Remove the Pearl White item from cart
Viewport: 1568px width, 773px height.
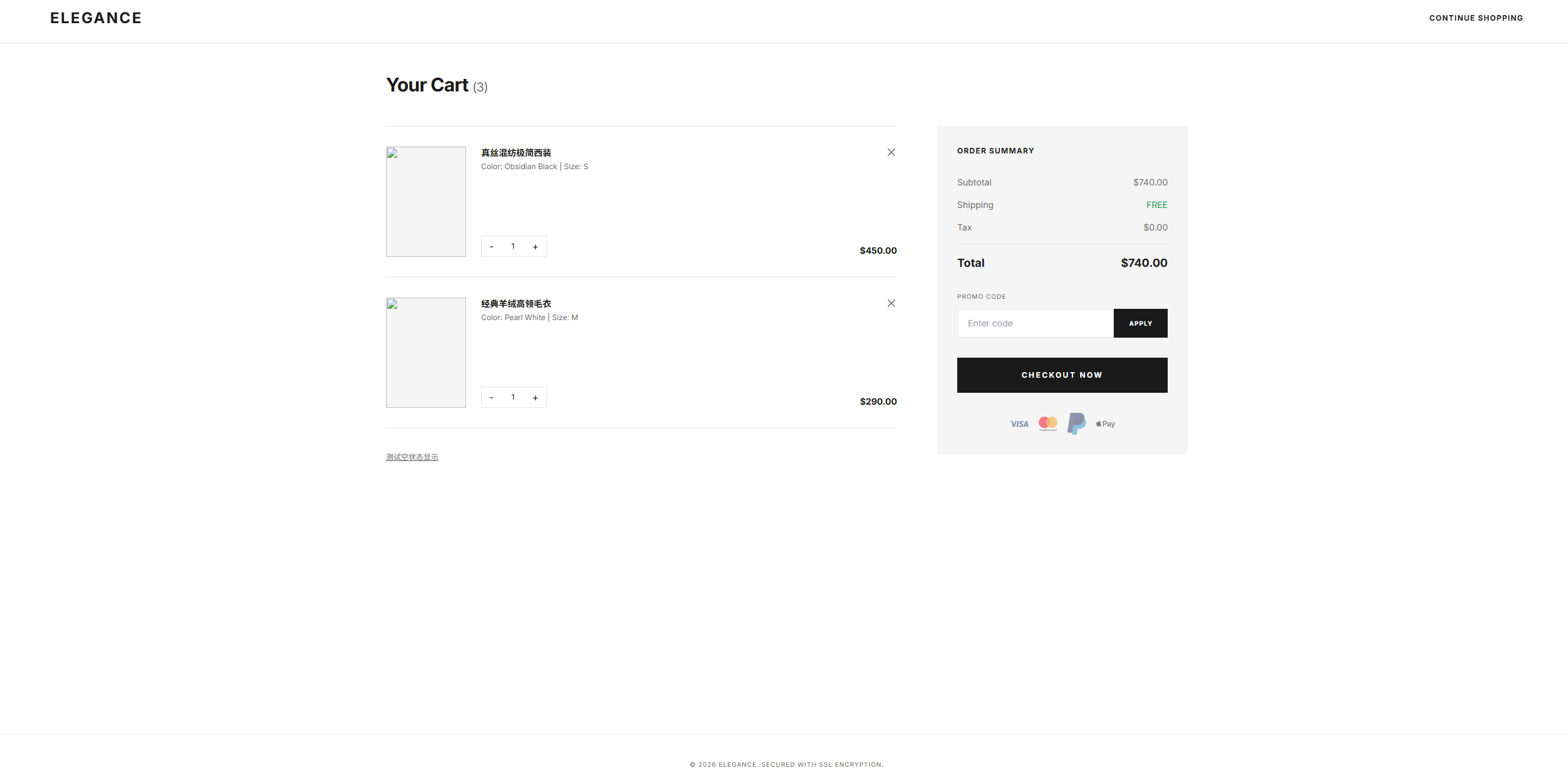pyautogui.click(x=891, y=303)
